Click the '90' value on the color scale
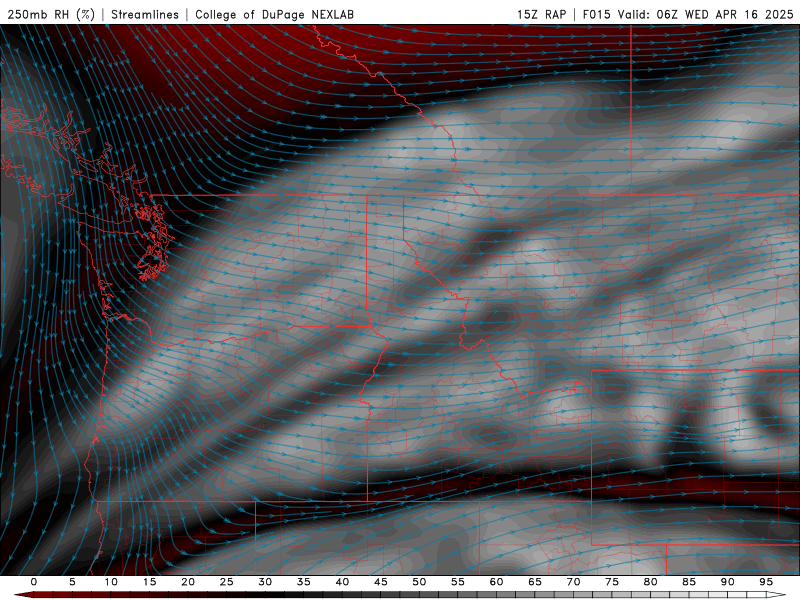The width and height of the screenshot is (800, 600). (728, 582)
